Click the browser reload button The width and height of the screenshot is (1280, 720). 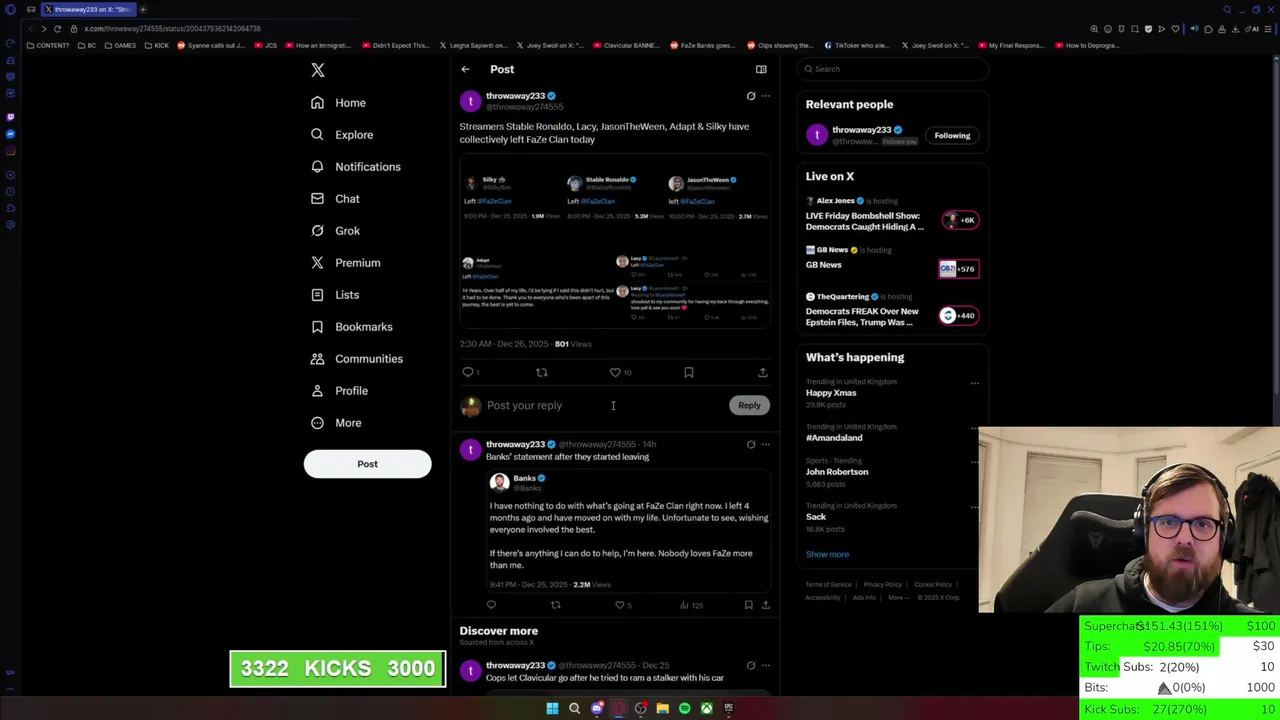pos(57,29)
